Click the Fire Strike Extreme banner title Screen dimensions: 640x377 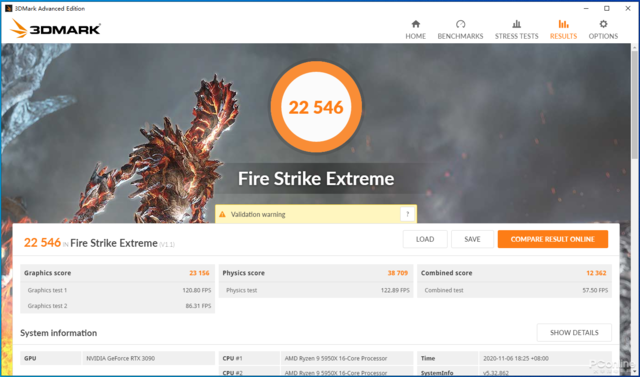(316, 179)
